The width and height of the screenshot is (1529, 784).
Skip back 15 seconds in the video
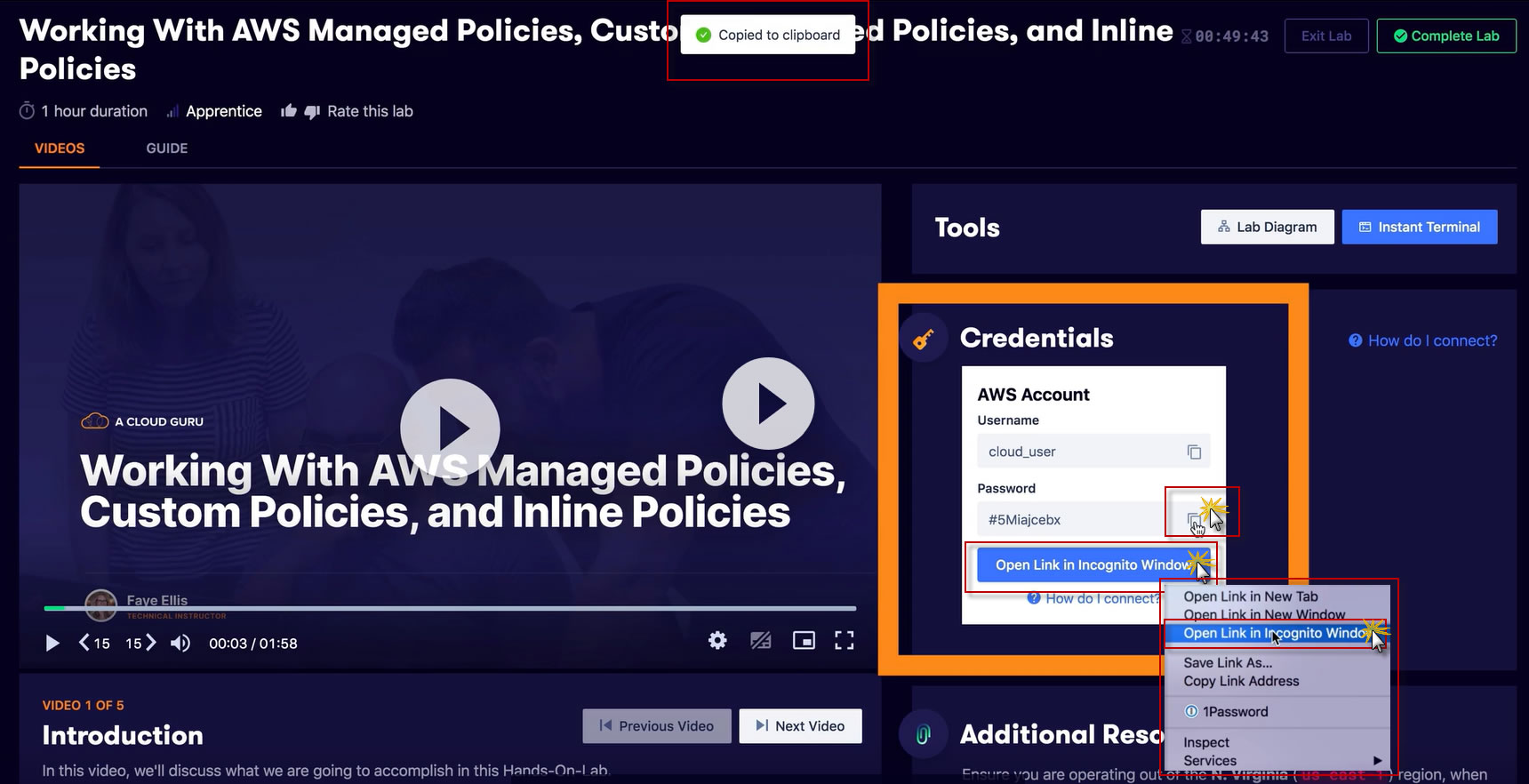(94, 643)
